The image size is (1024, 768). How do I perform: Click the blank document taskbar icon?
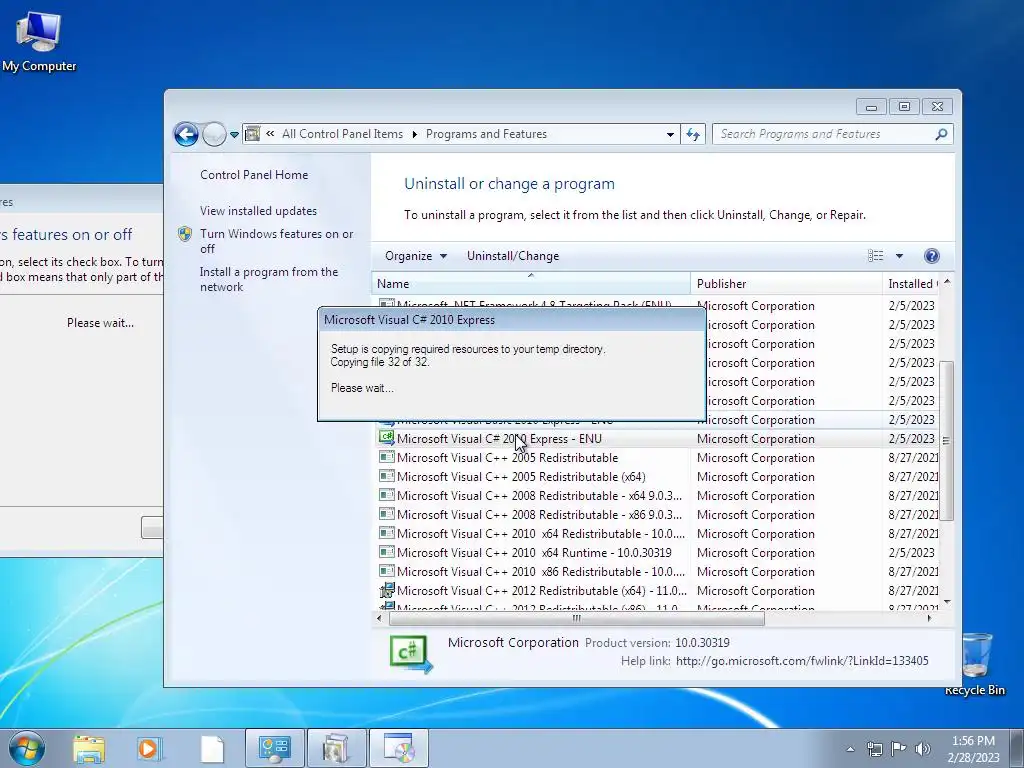coord(212,748)
